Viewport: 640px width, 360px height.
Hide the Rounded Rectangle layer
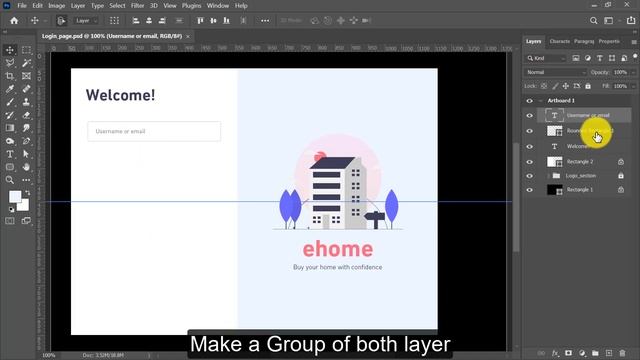(529, 131)
